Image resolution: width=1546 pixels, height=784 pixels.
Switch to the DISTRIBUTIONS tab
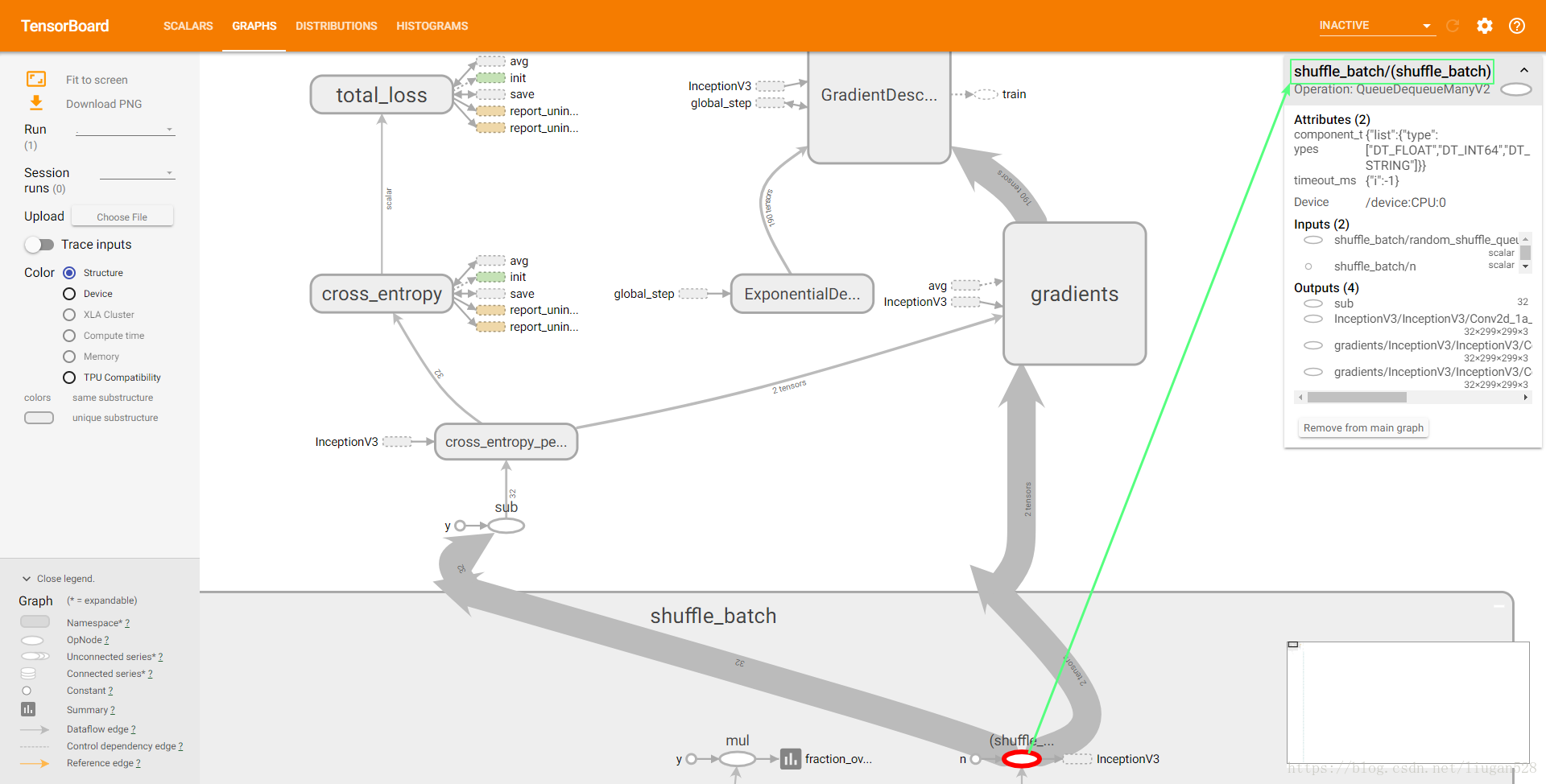(337, 26)
